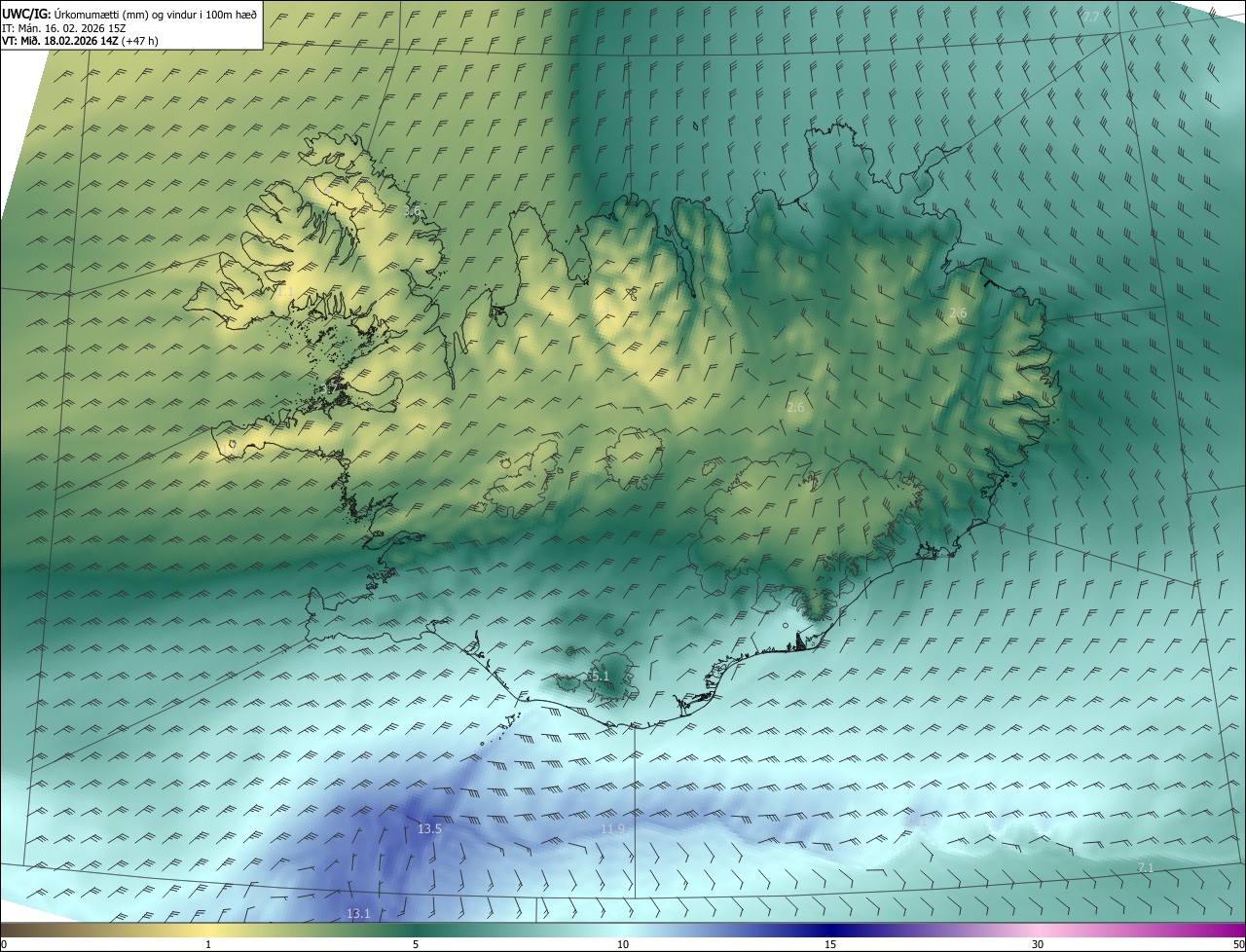Click the colorbar tick label 5
This screenshot has height=952, width=1246.
[416, 945]
